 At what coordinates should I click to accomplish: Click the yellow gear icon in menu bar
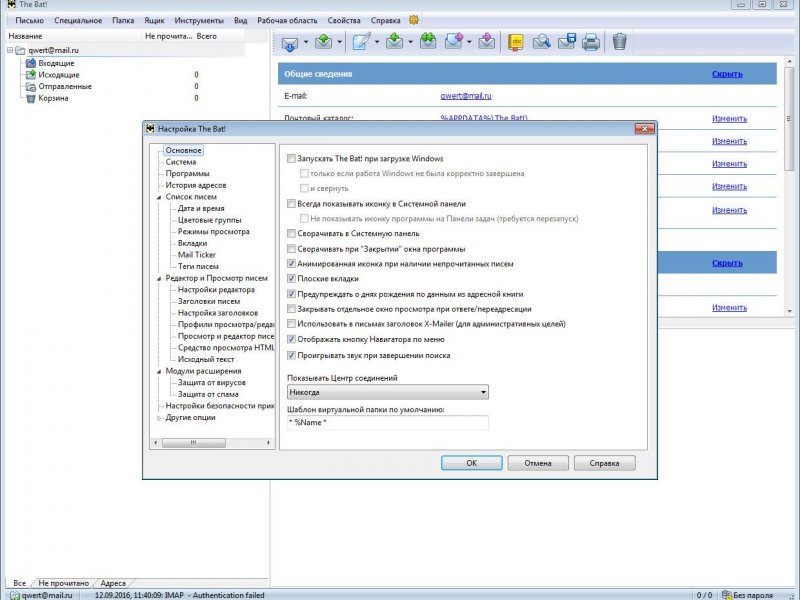(x=414, y=20)
